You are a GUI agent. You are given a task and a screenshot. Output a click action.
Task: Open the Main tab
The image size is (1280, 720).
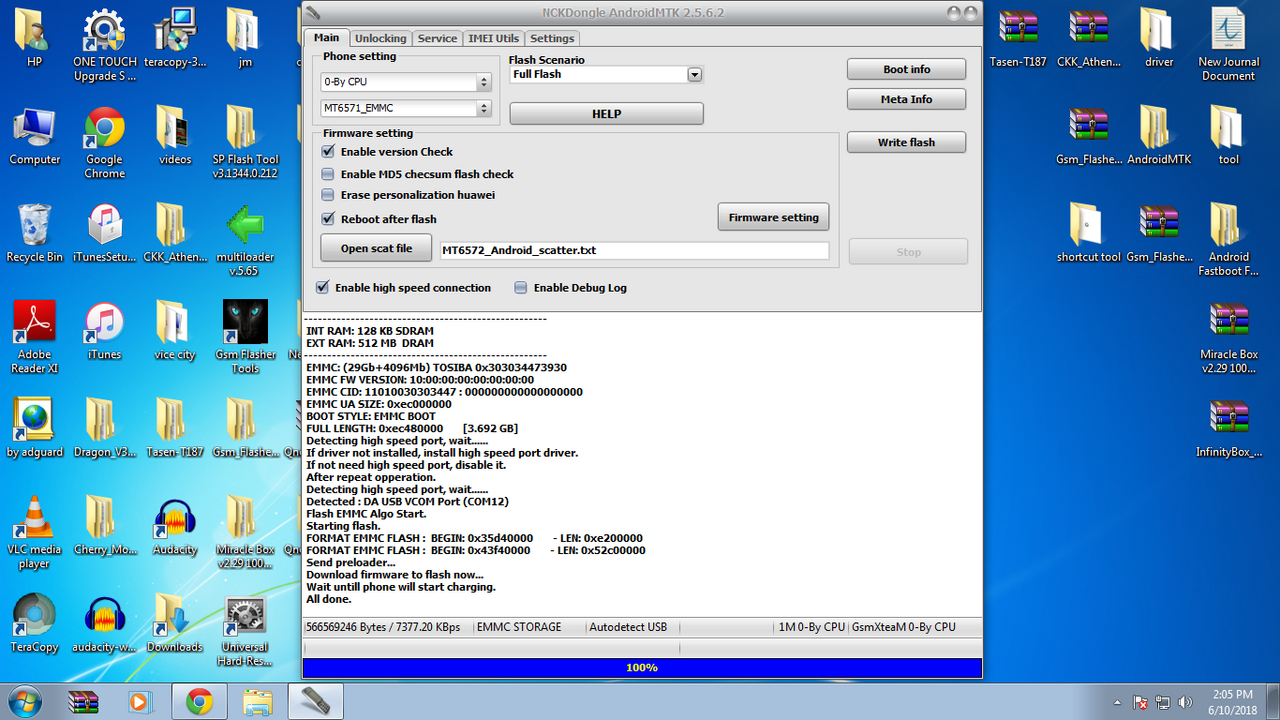click(326, 38)
